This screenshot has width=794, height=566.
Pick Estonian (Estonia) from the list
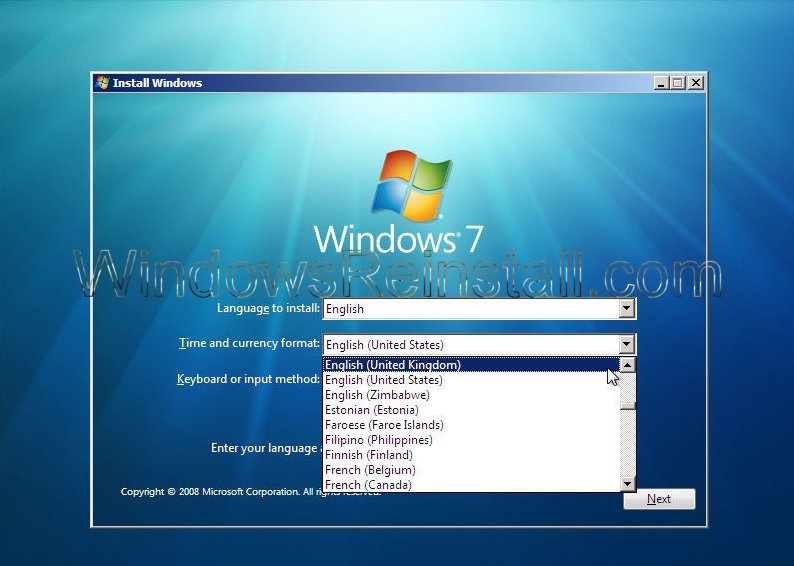372,410
